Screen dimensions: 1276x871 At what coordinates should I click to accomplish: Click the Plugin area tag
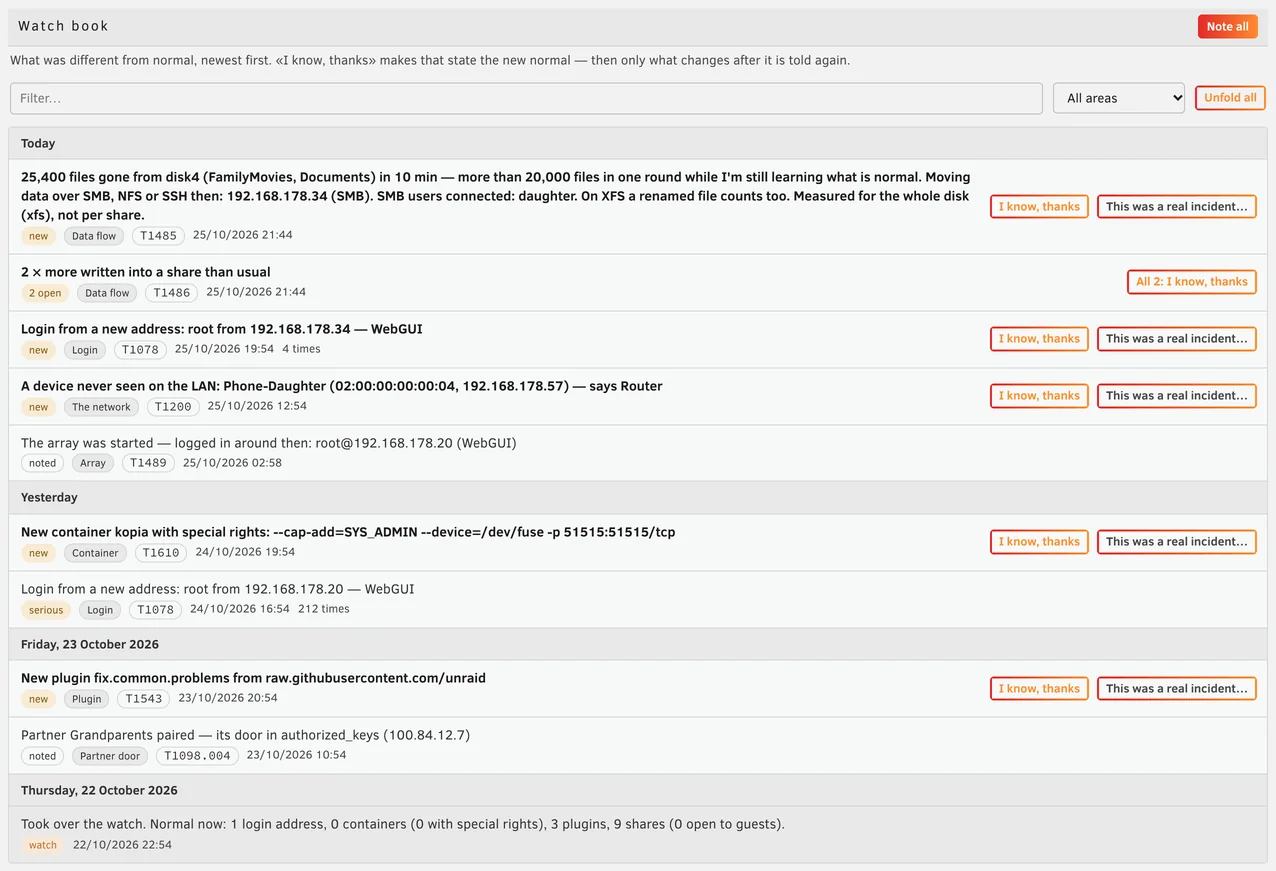[x=86, y=699]
